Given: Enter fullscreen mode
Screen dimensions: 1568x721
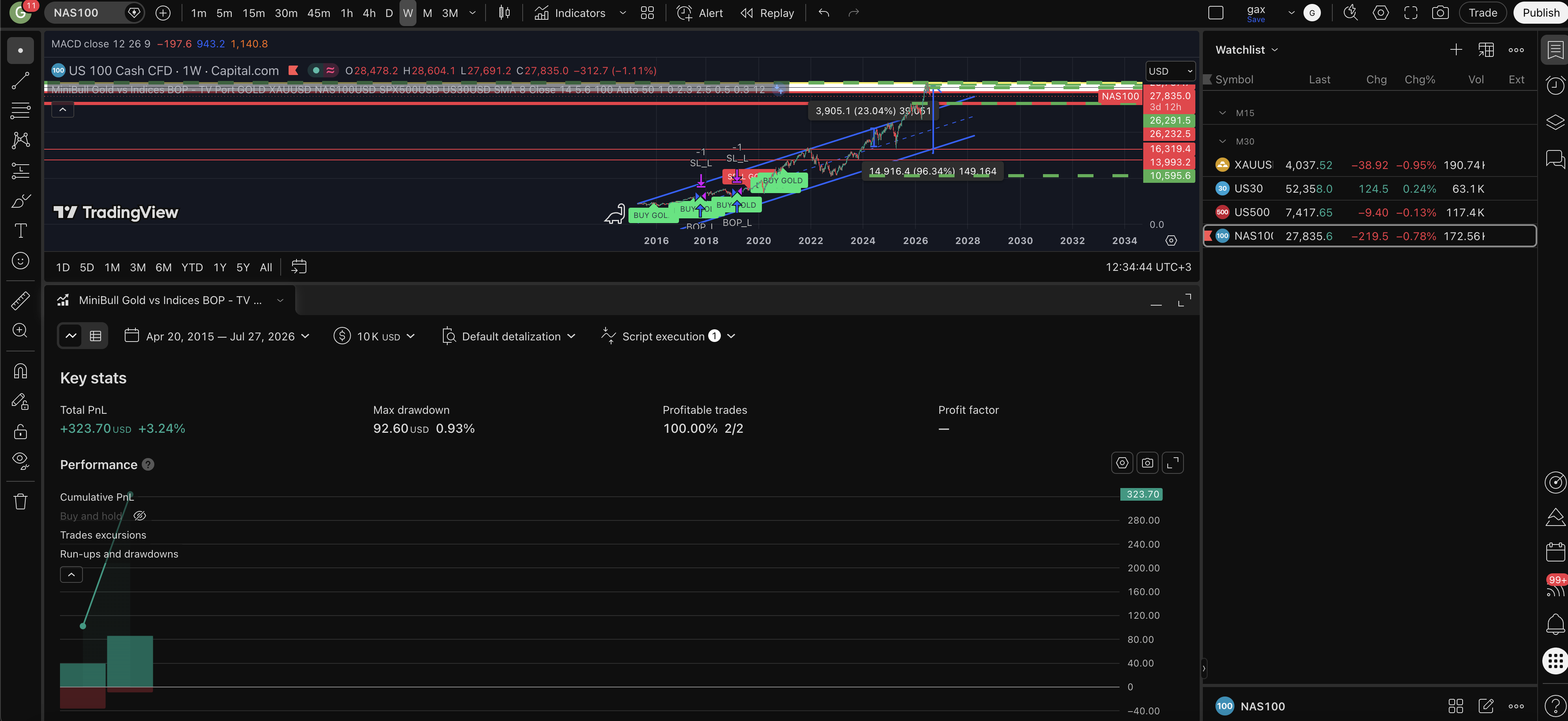Looking at the screenshot, I should (1410, 13).
